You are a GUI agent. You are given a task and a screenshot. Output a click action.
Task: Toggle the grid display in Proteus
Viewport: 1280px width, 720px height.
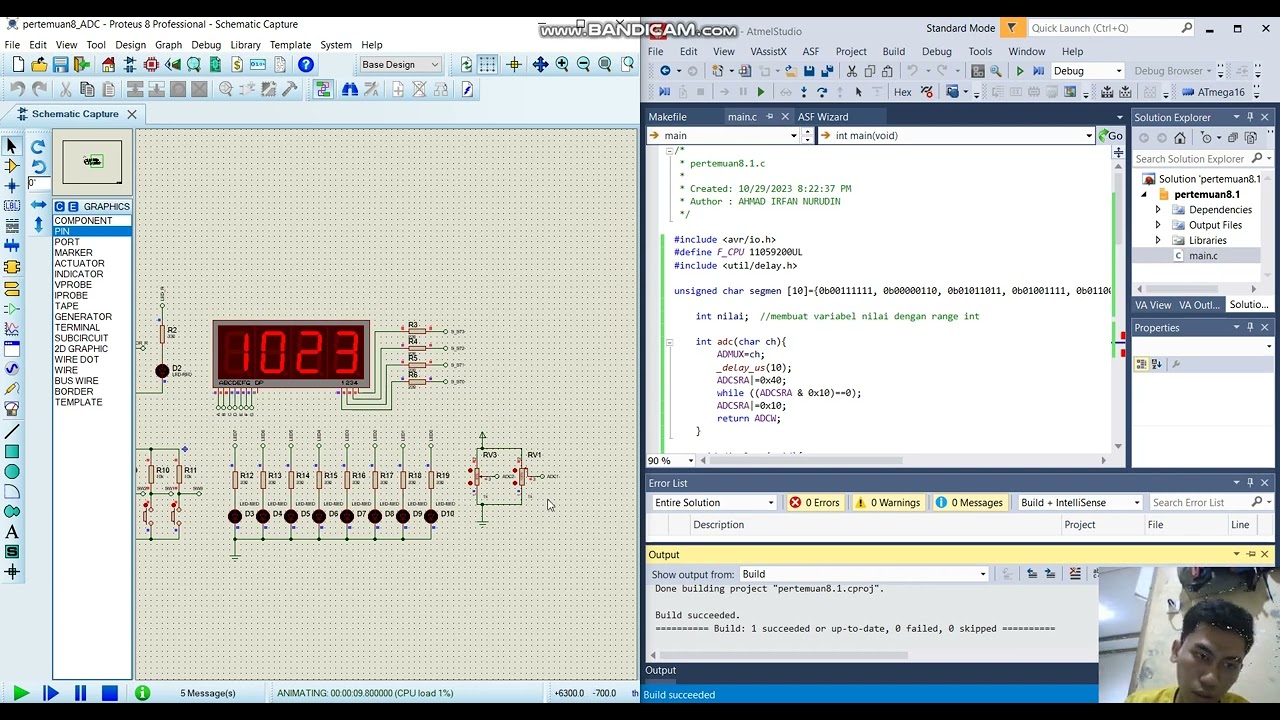pos(487,65)
